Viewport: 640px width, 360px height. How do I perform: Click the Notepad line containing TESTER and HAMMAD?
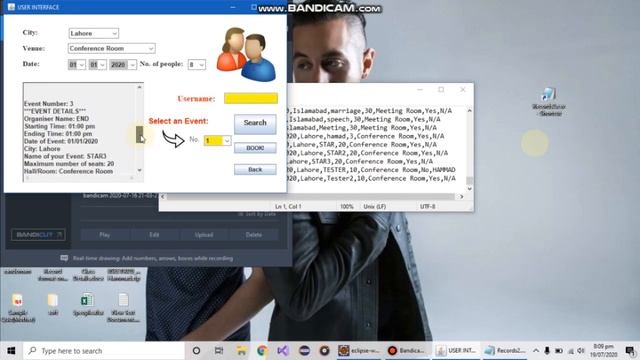(x=371, y=170)
